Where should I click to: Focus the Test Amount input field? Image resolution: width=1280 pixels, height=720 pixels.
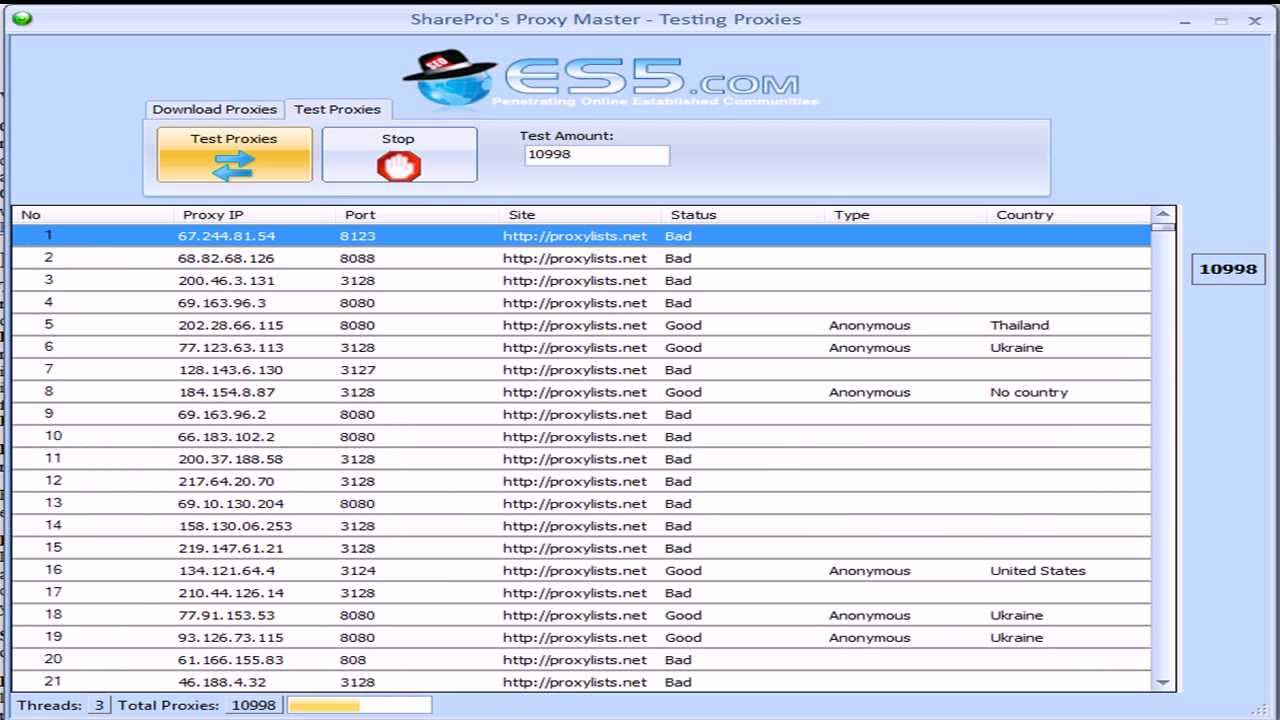(x=597, y=155)
